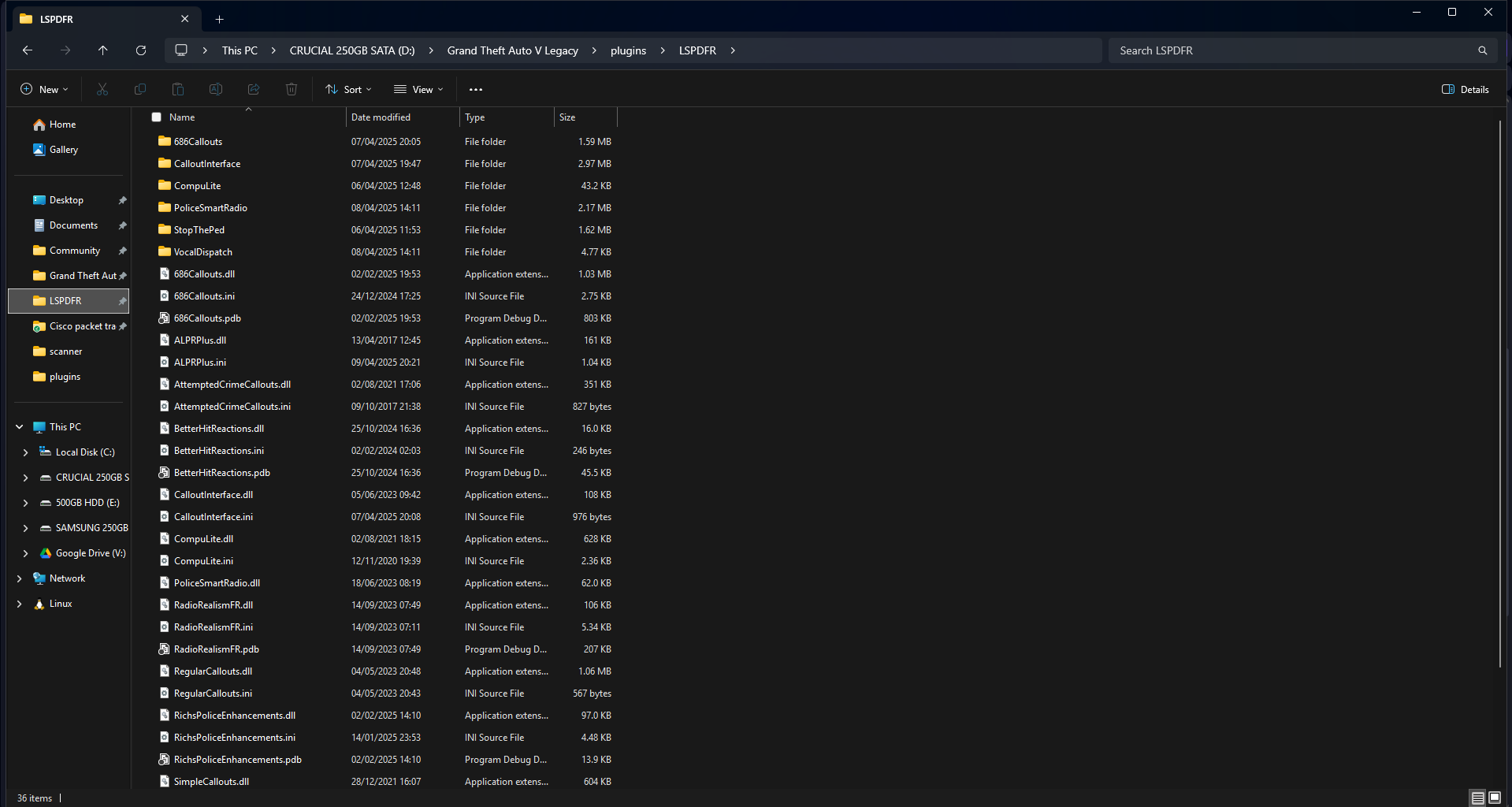Open the Sort dropdown menu
1512x807 pixels.
pyautogui.click(x=348, y=89)
